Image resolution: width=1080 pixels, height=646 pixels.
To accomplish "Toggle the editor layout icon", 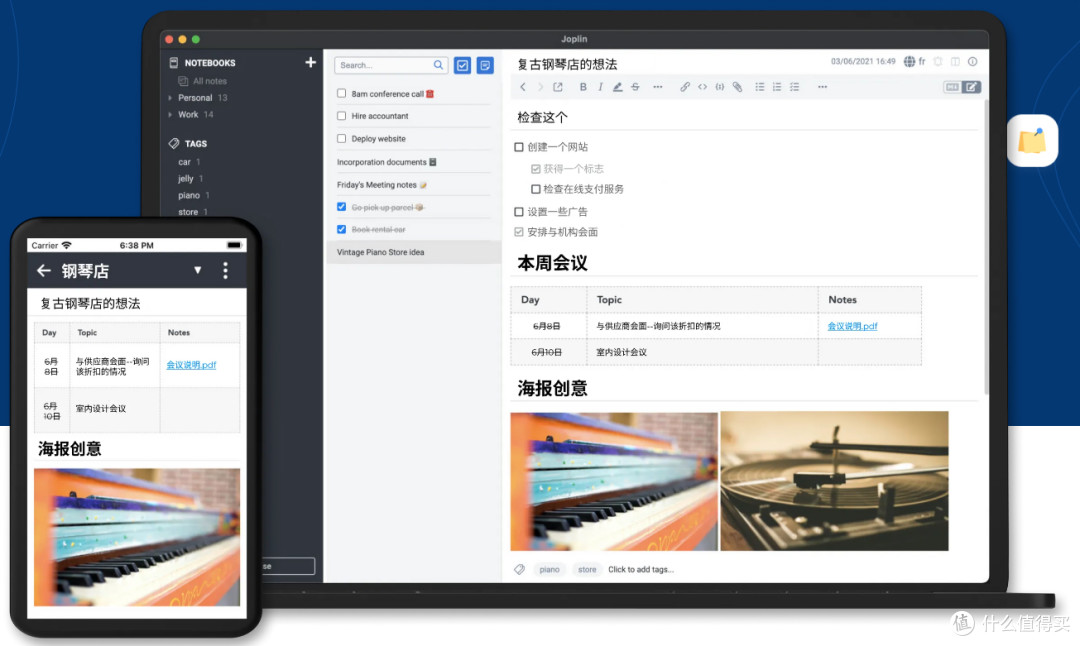I will click(x=955, y=61).
